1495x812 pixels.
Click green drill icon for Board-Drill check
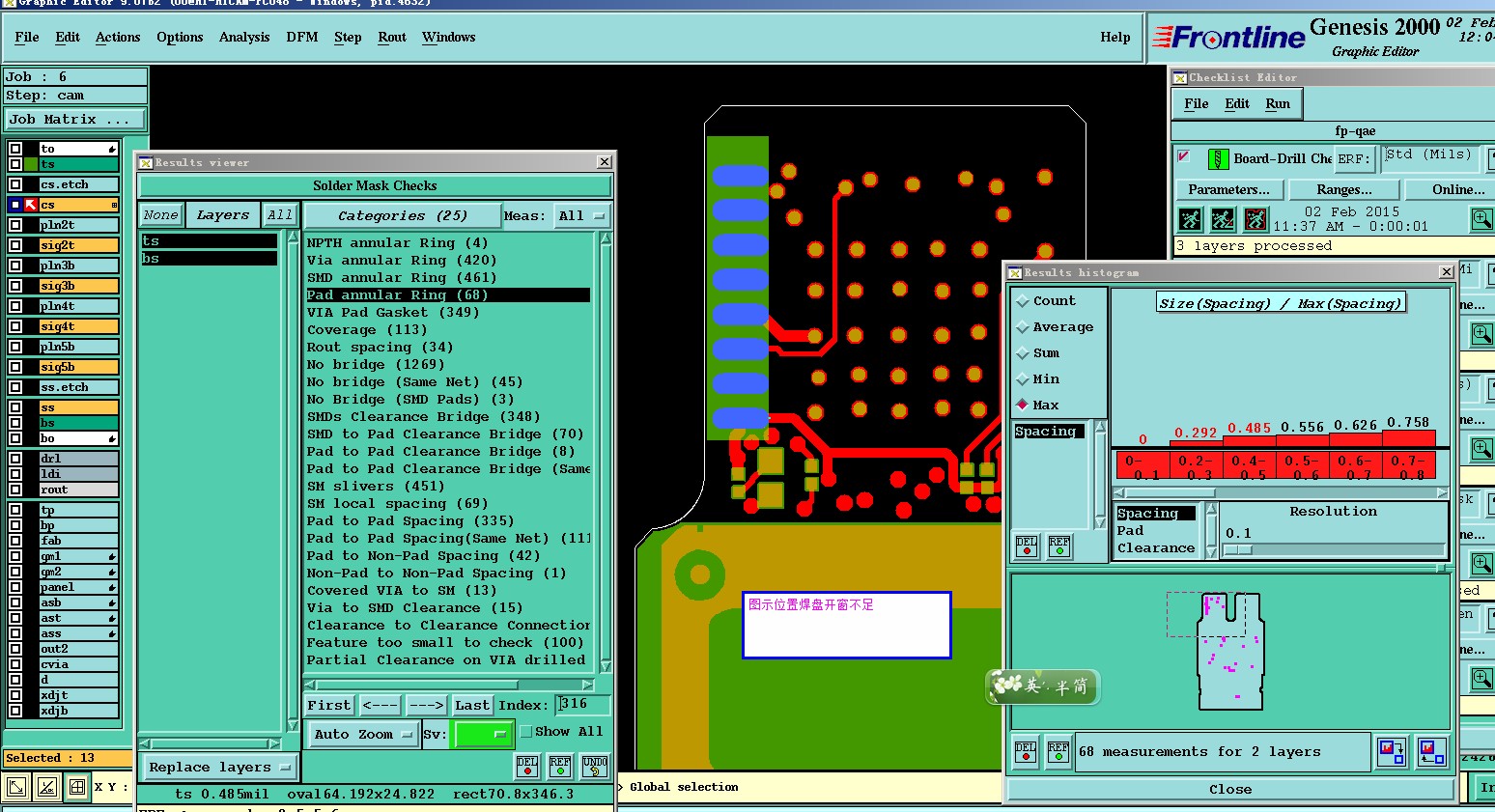[x=1218, y=158]
